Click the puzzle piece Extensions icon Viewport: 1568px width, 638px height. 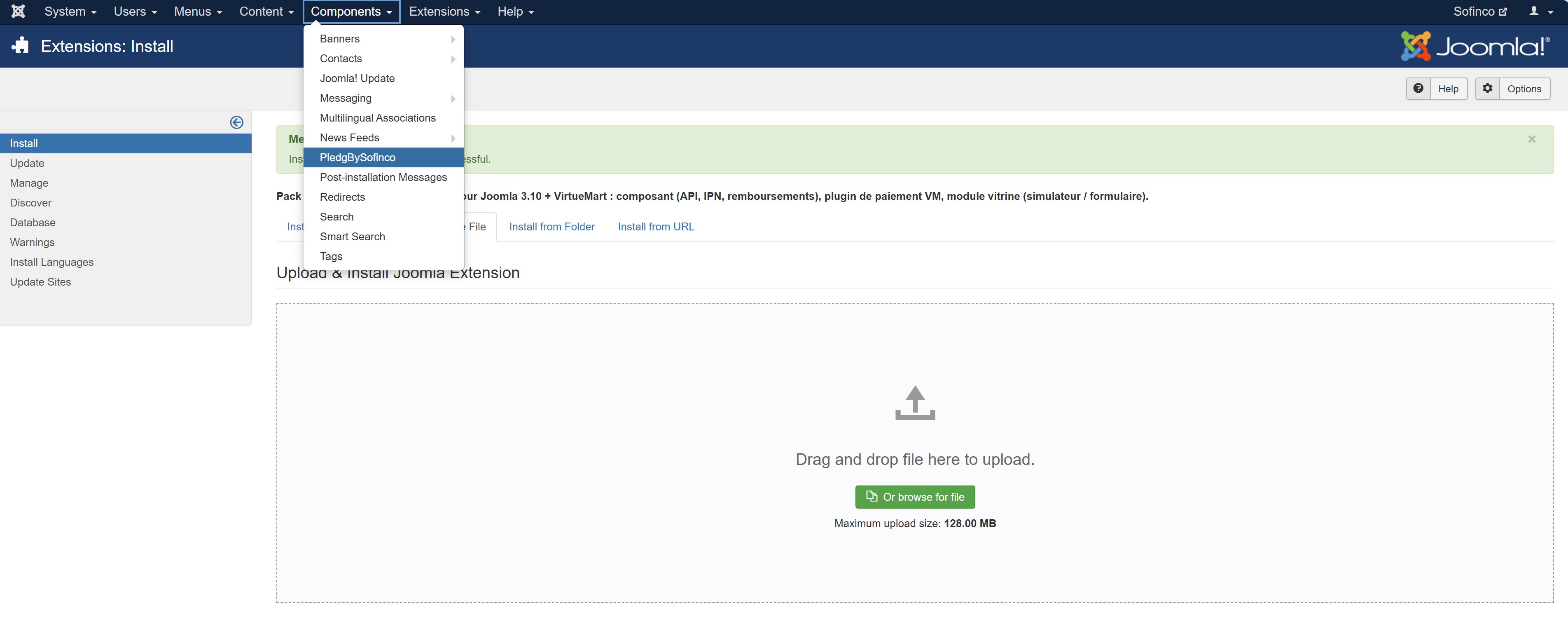21,46
